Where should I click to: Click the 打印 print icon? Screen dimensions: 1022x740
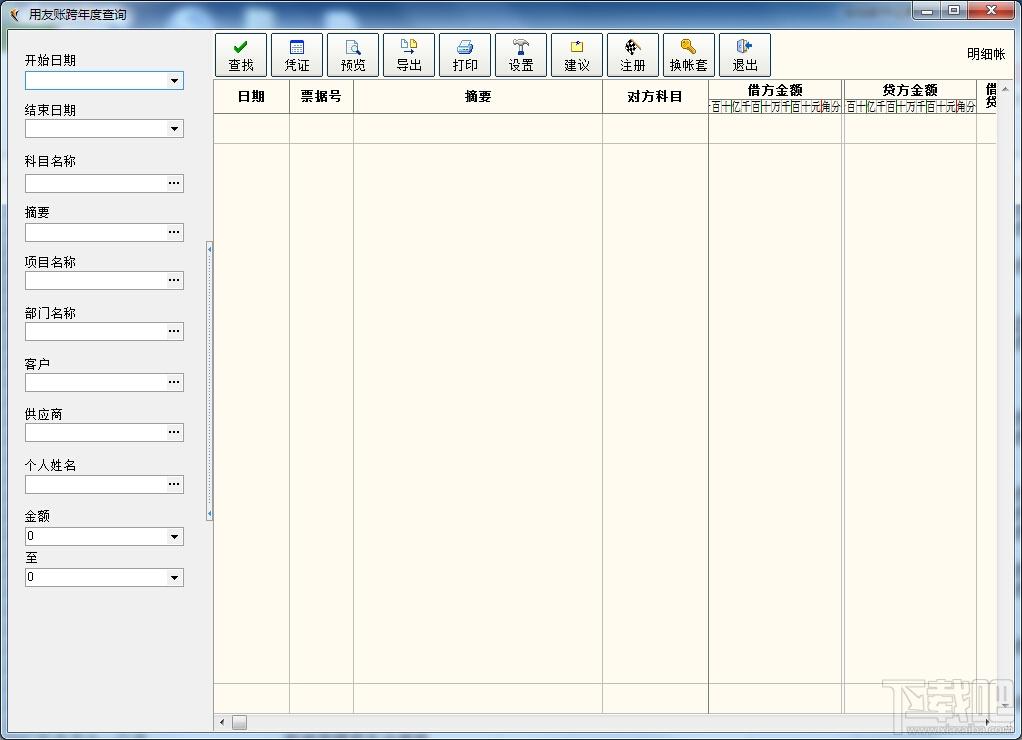pos(465,55)
